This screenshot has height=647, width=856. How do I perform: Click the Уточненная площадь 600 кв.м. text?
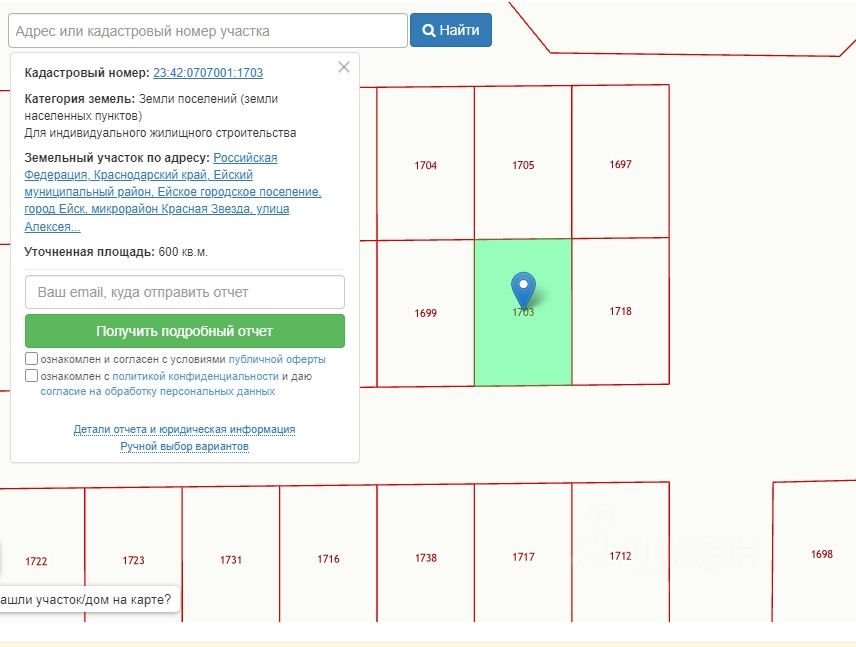pyautogui.click(x=116, y=252)
